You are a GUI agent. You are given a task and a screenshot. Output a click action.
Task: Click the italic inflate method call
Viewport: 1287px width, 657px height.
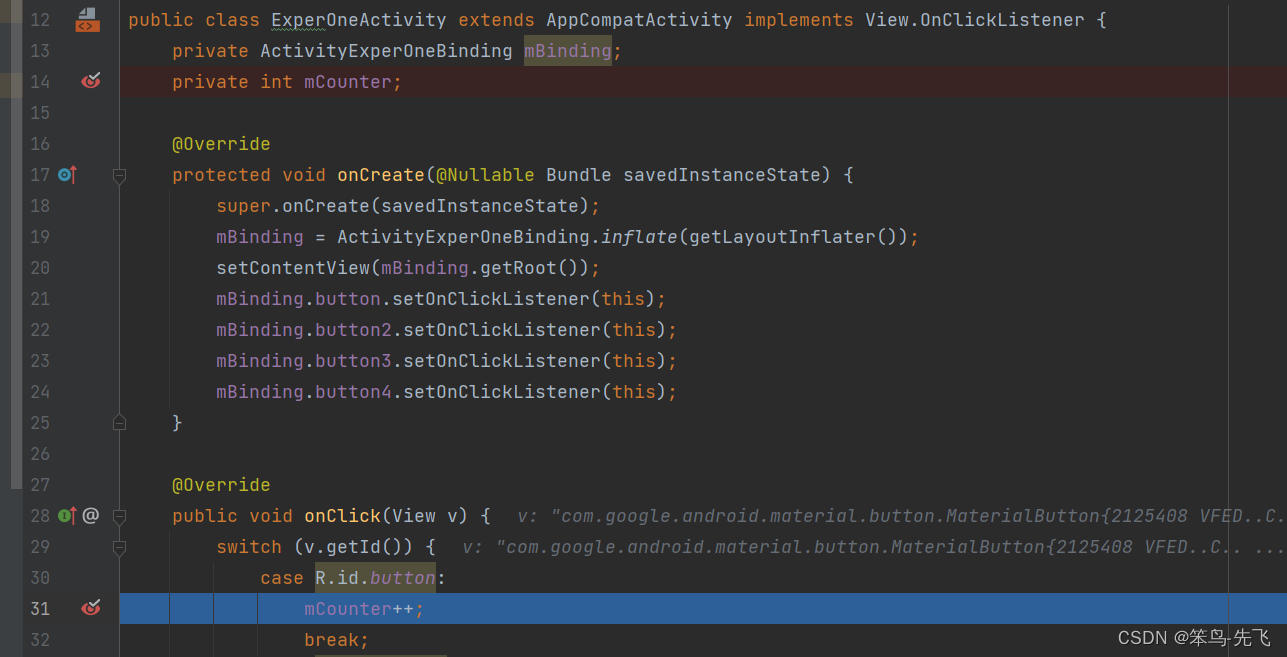click(639, 237)
